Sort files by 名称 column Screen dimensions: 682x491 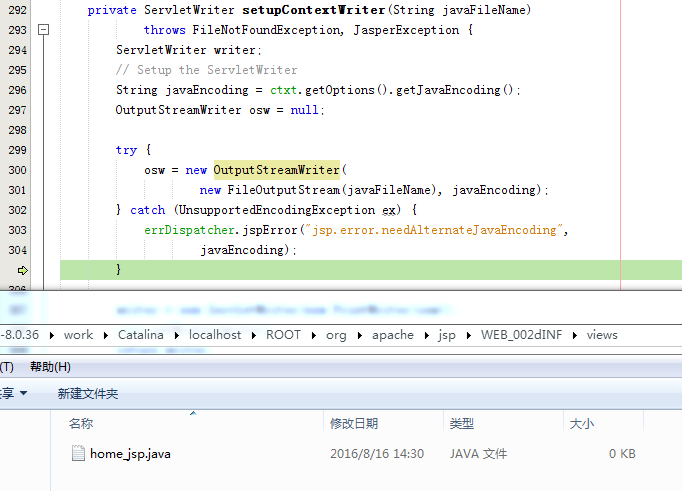[x=81, y=424]
